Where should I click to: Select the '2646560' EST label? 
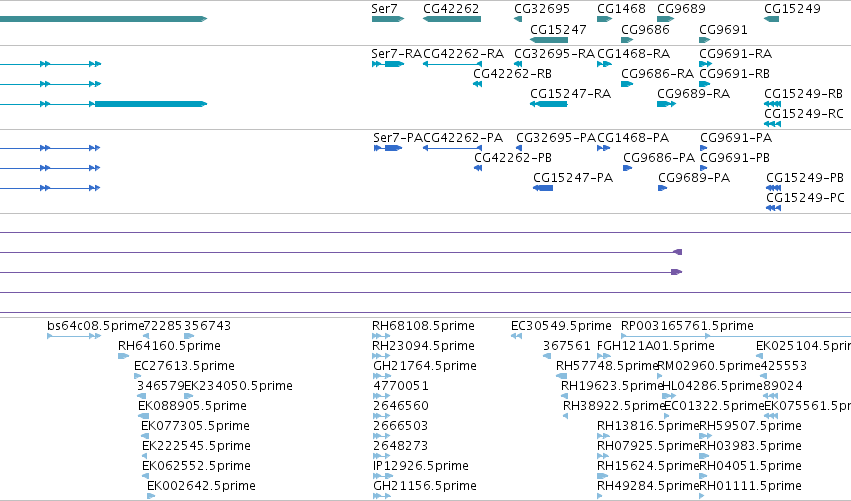(401, 406)
